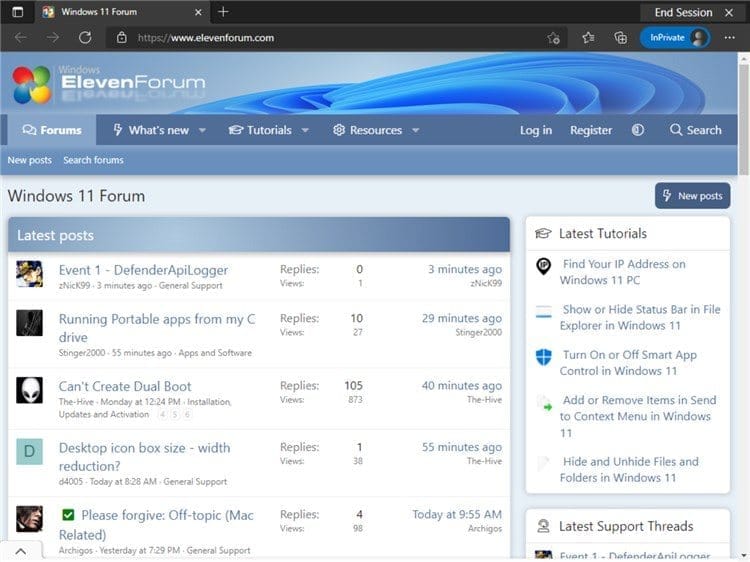Image resolution: width=750 pixels, height=562 pixels.
Task: Go to page 6 of Dual Boot thread
Action: pos(188,415)
